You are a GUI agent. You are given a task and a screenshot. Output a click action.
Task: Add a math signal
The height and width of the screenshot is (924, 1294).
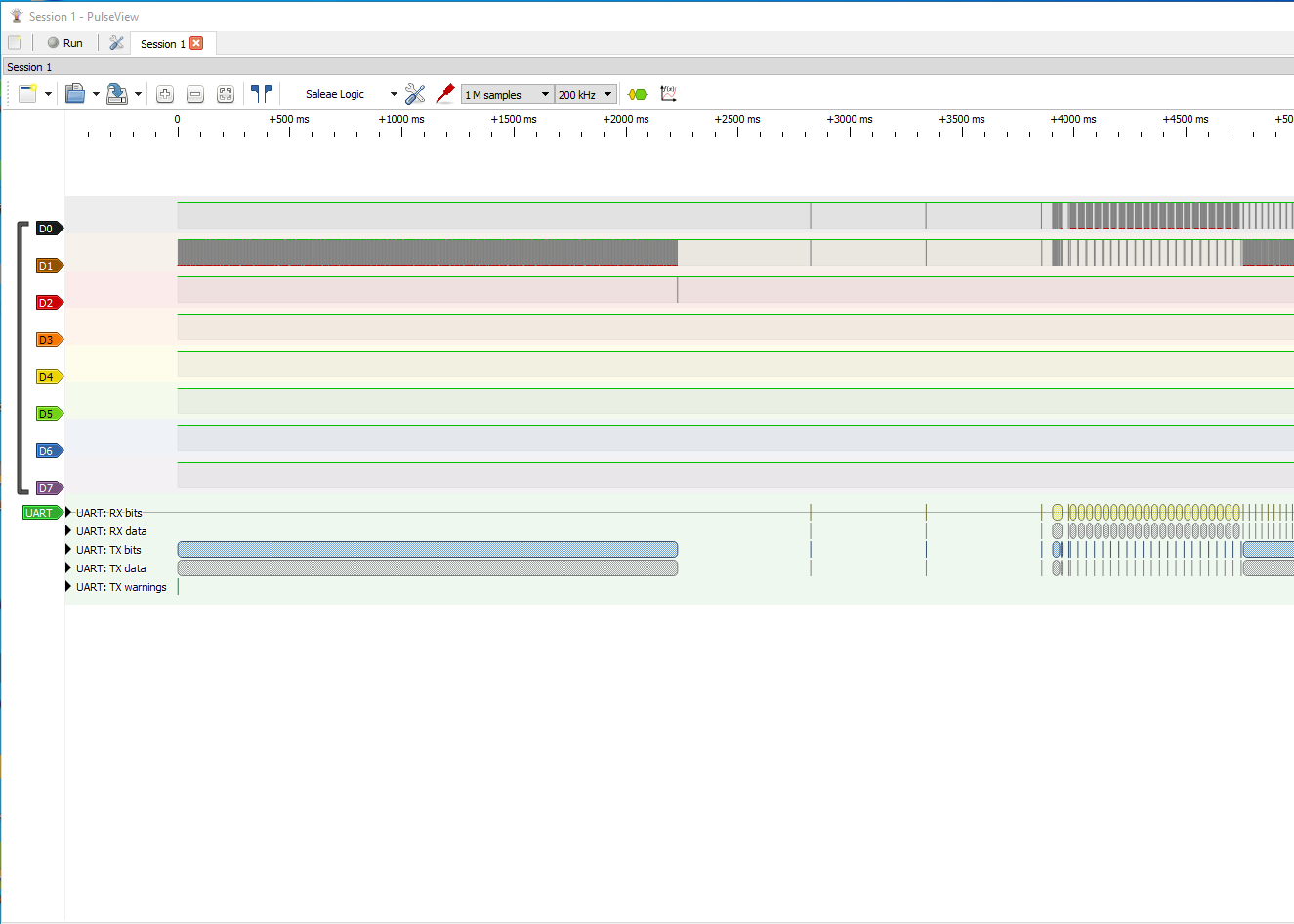point(668,94)
